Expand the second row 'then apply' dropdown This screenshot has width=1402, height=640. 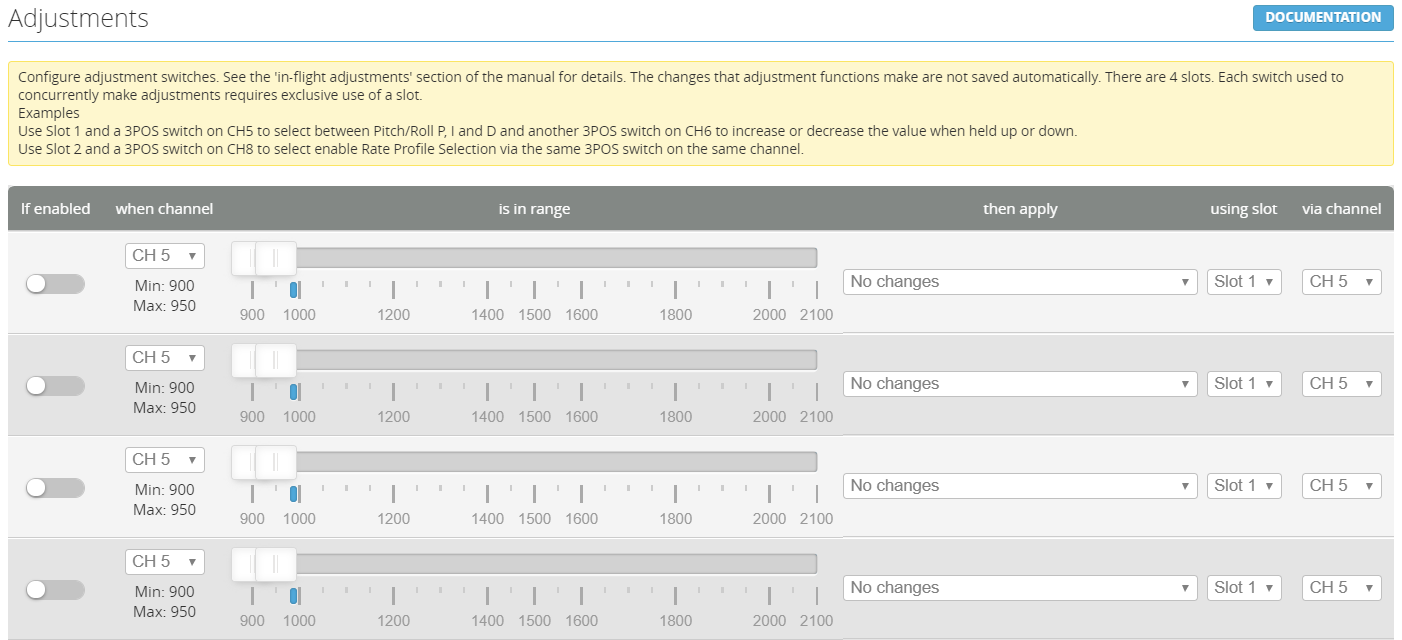[x=1019, y=384]
